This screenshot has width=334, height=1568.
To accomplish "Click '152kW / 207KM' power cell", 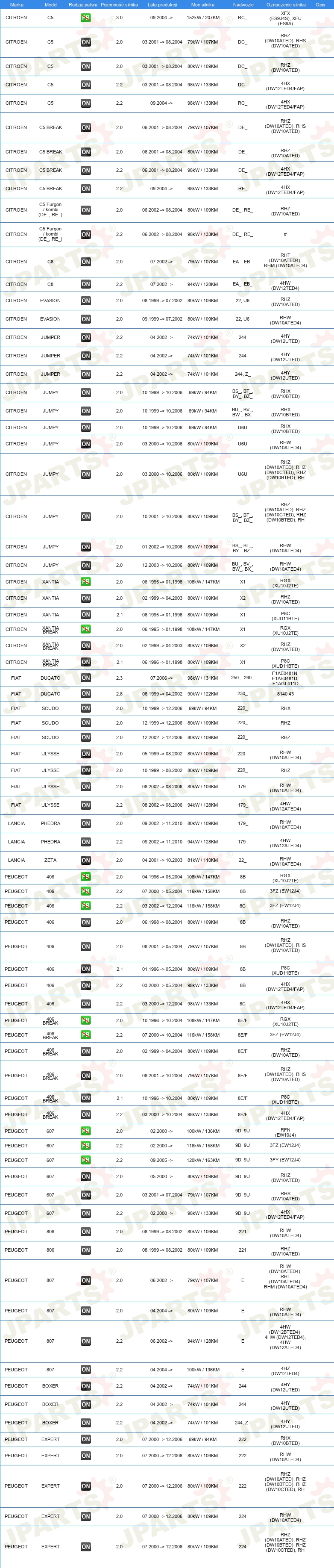I will (203, 18).
